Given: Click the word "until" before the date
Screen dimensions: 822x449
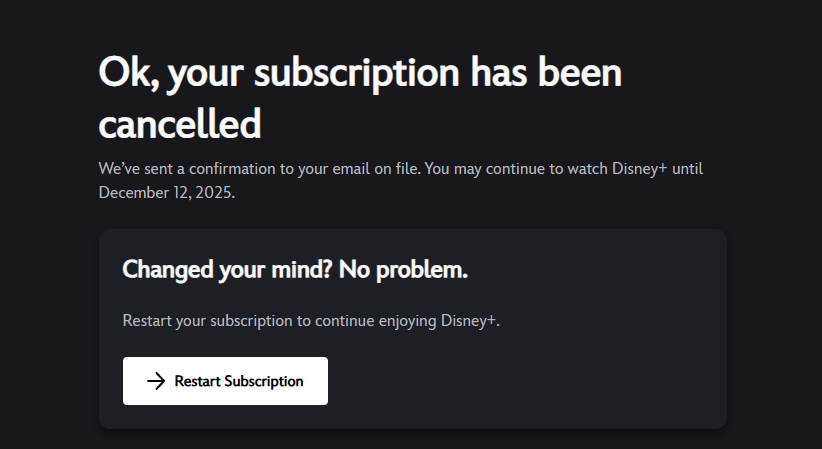Looking at the screenshot, I should (687, 169).
